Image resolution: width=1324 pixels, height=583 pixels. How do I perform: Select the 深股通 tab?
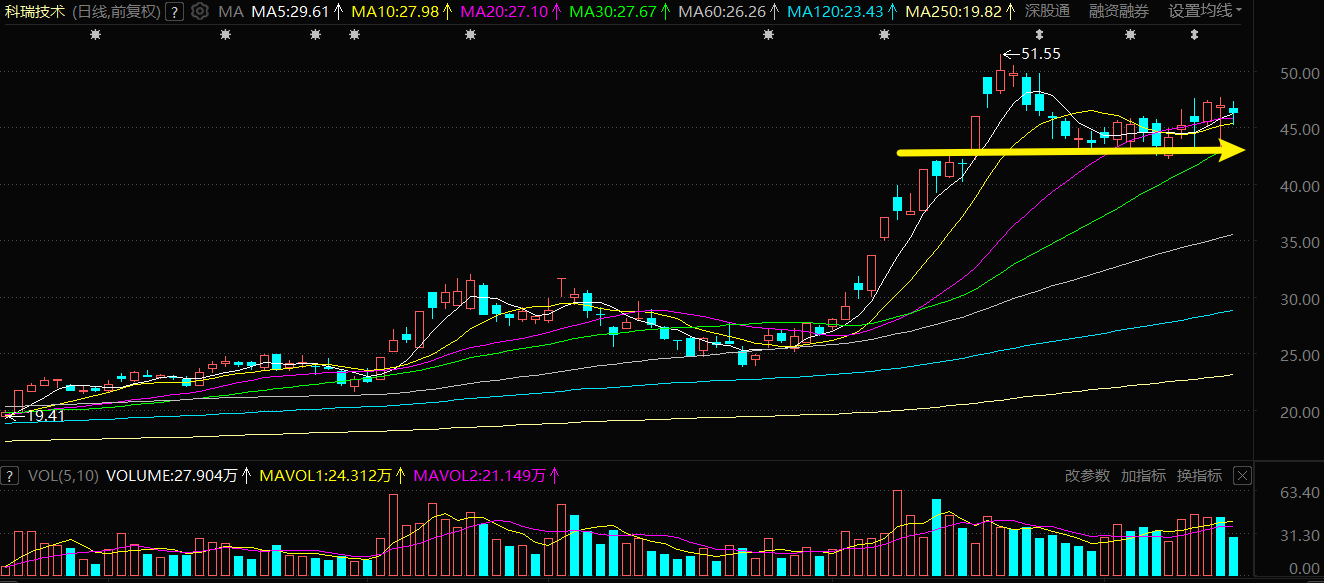1047,12
